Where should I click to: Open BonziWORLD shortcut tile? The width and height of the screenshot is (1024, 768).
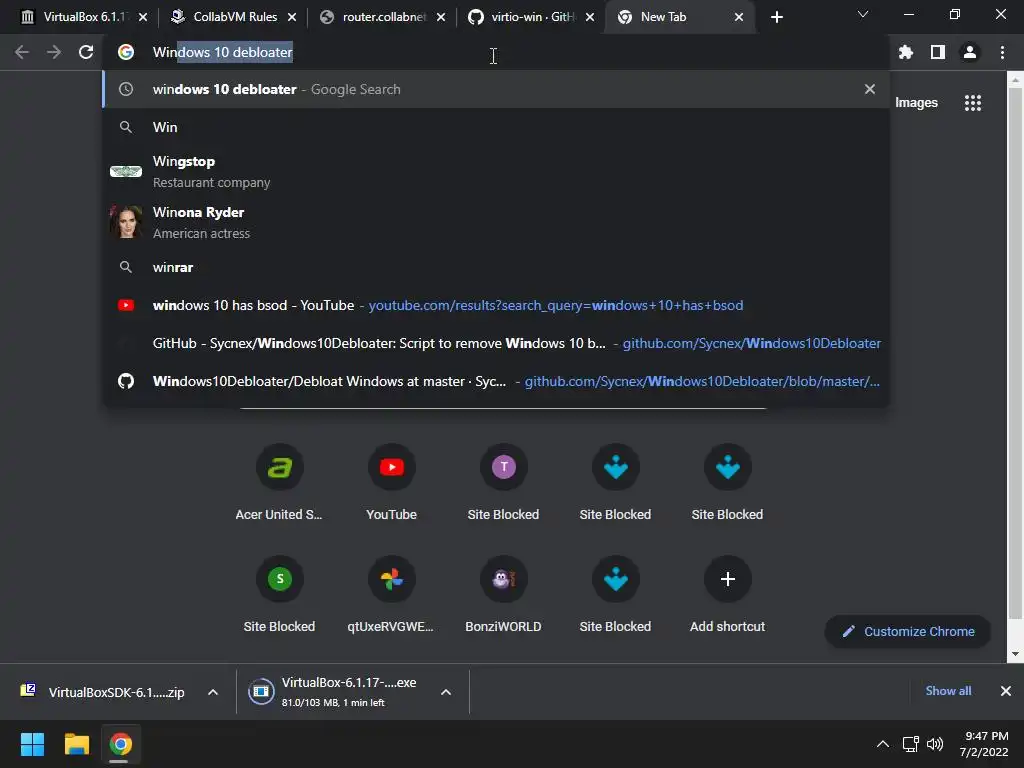[x=503, y=595]
